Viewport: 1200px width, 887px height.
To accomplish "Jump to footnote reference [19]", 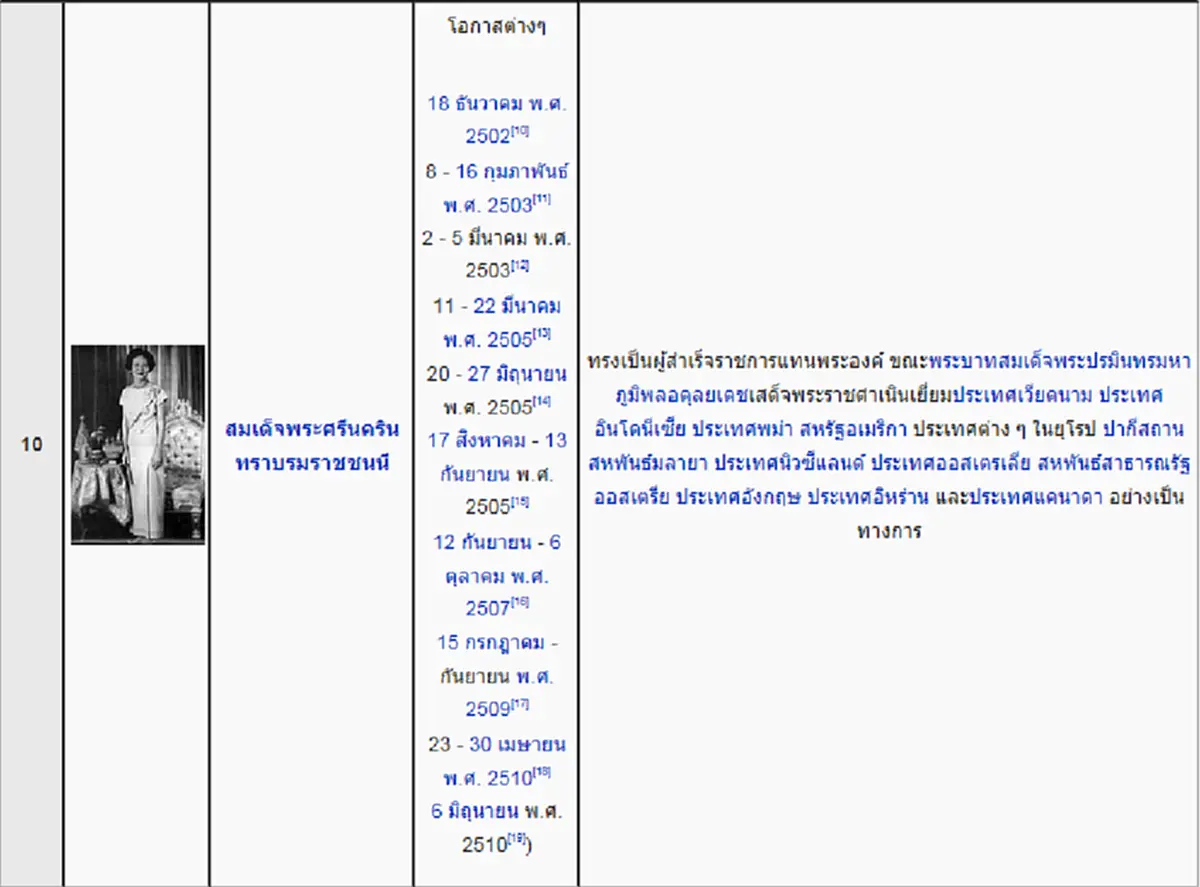I will 517,838.
